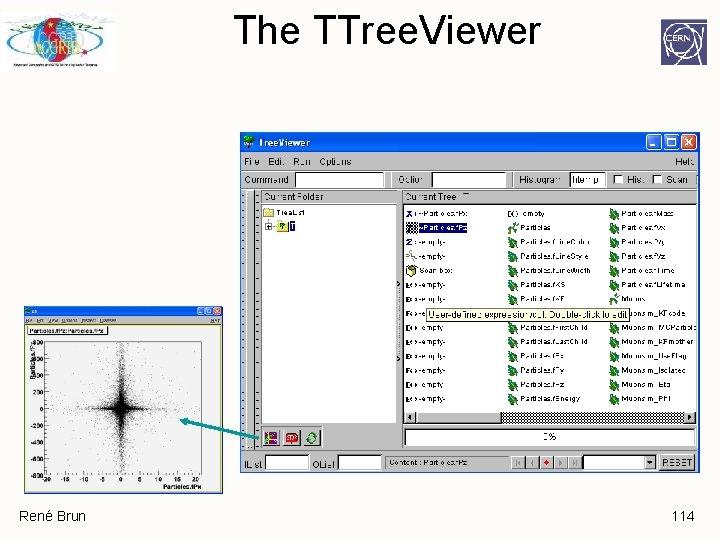This screenshot has height=540, width=720.
Task: Select the Muons.m_Phi leaf
Action: 640,399
